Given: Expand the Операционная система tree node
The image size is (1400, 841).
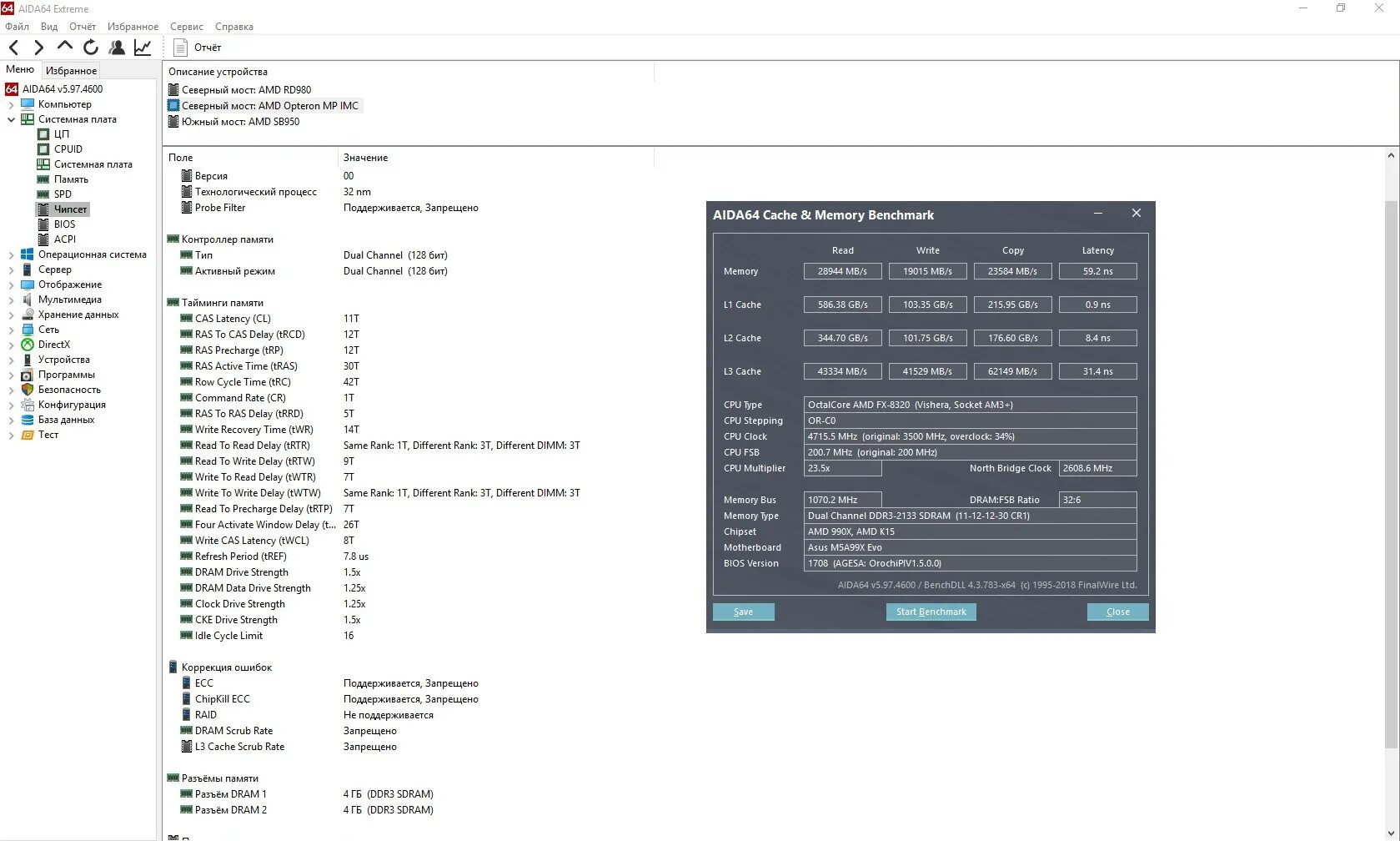Looking at the screenshot, I should point(11,254).
